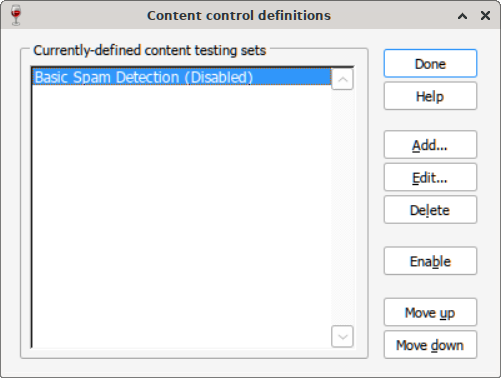Edit the selected testing set
The image size is (501, 378).
pyautogui.click(x=430, y=177)
